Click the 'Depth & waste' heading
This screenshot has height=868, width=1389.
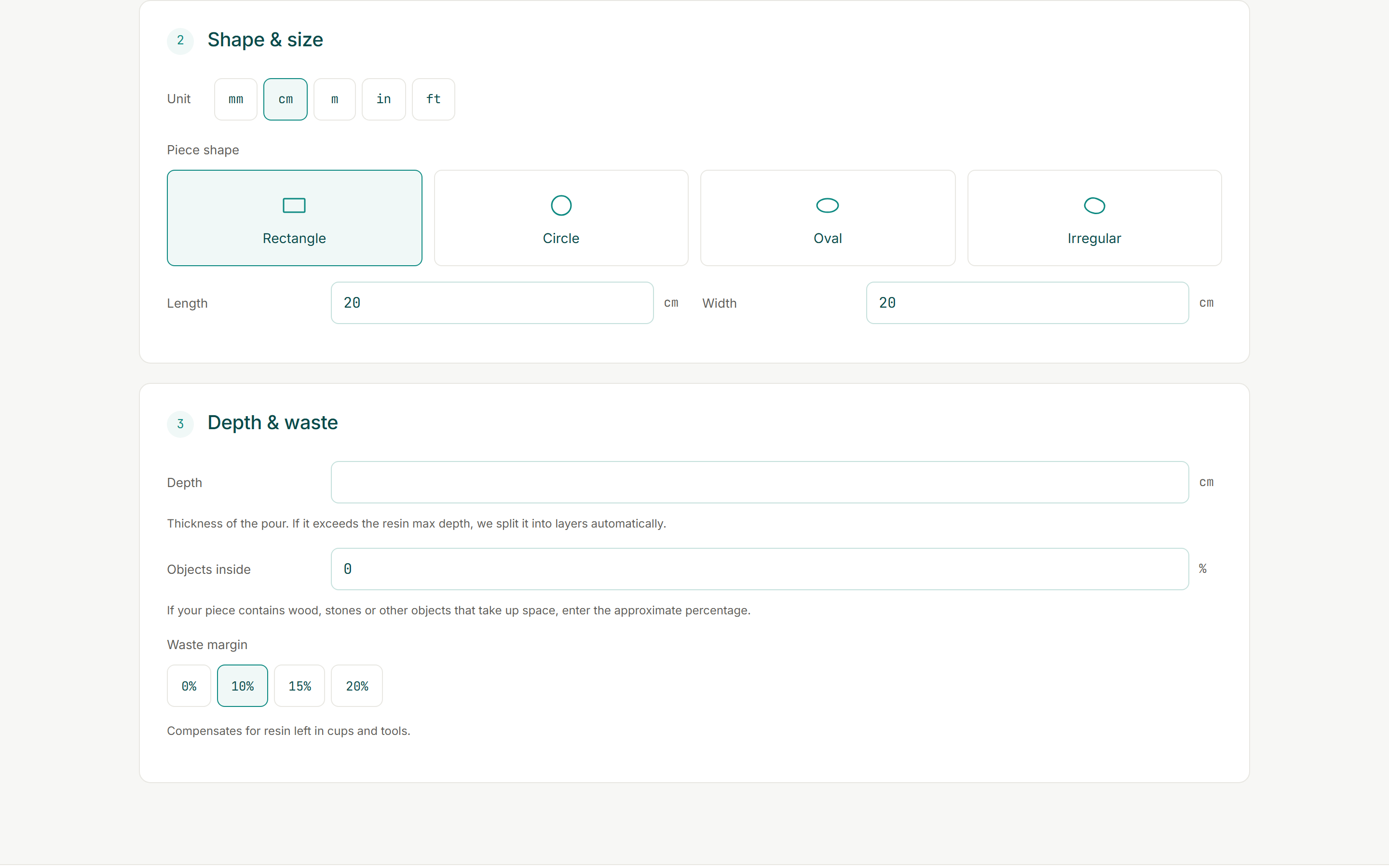[272, 422]
